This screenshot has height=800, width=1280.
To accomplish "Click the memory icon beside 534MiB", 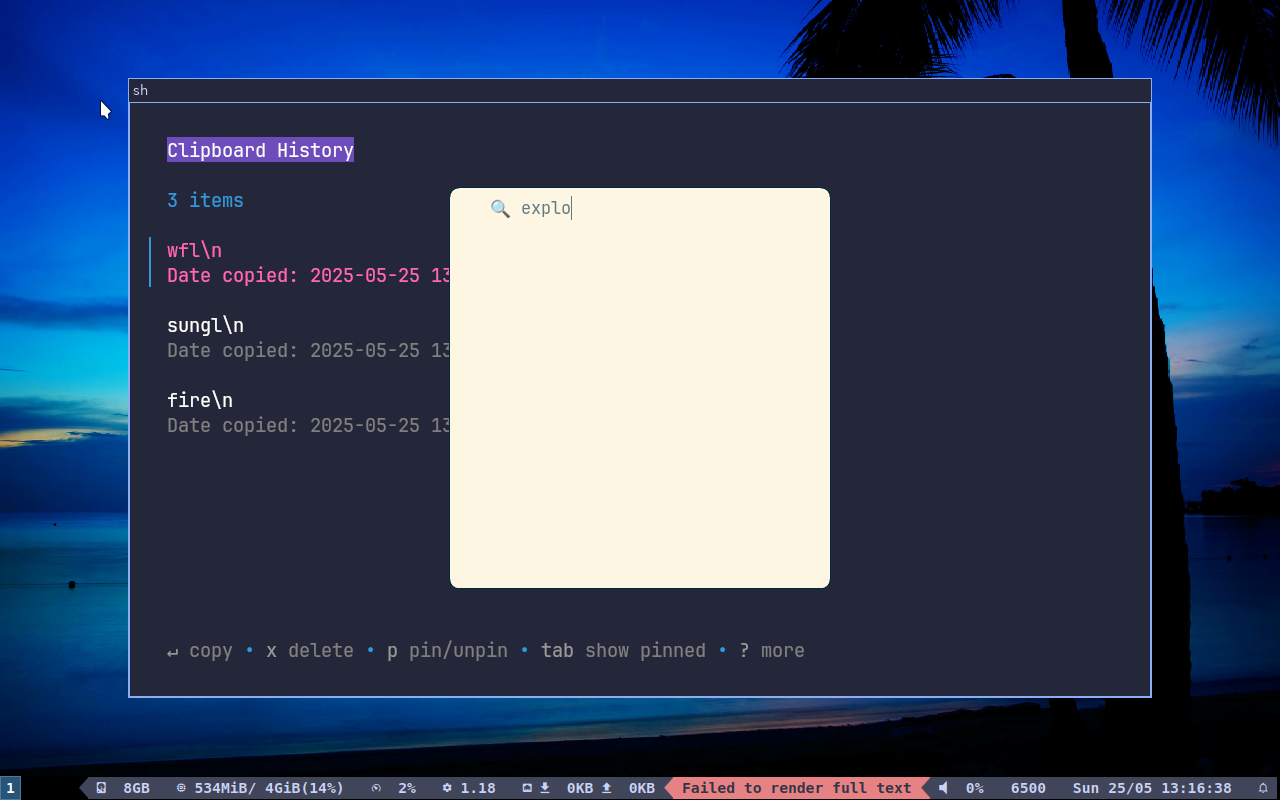I will (181, 788).
